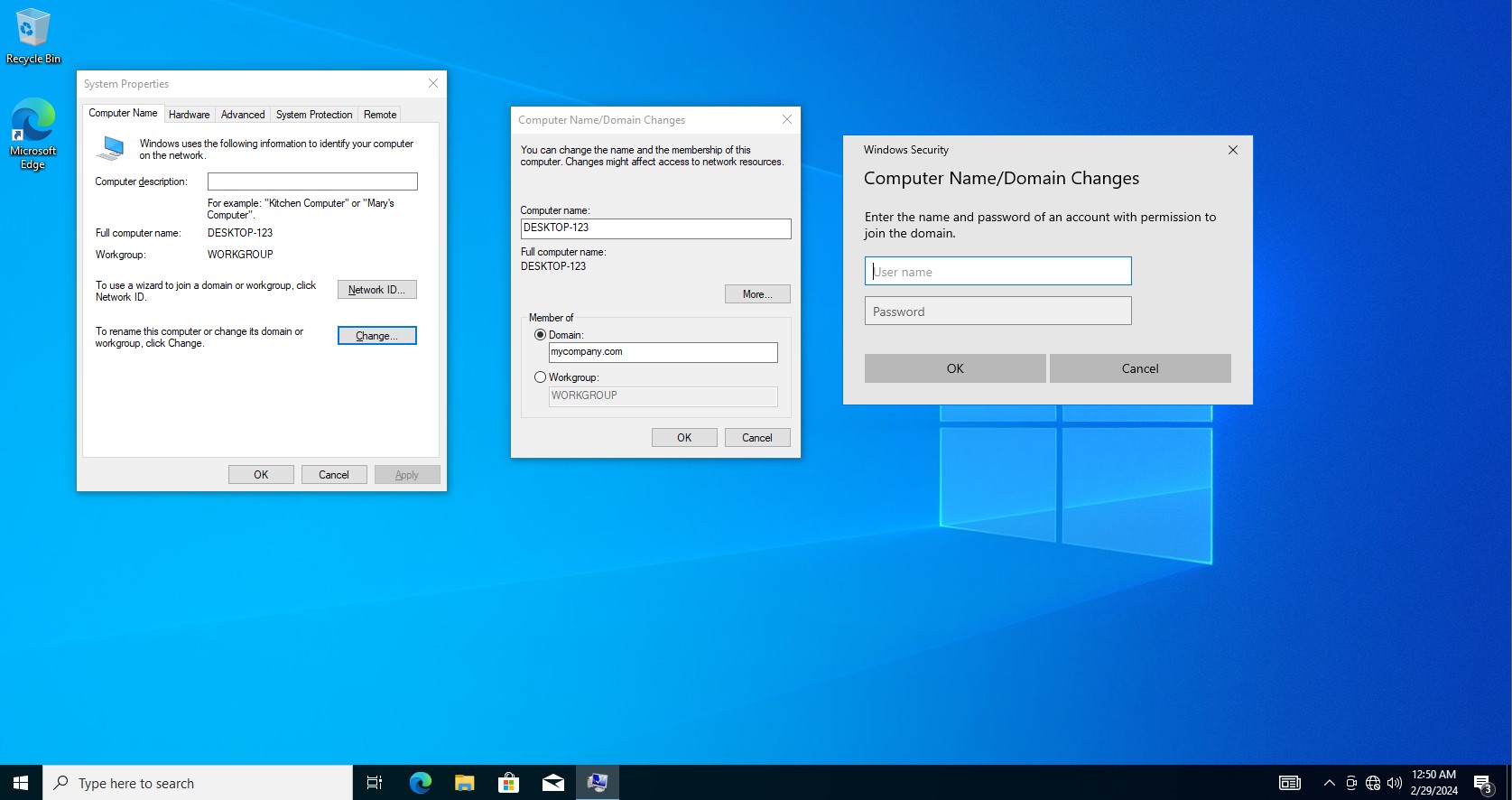Viewport: 1512px width, 800px height.
Task: Click the More... button
Action: [756, 294]
